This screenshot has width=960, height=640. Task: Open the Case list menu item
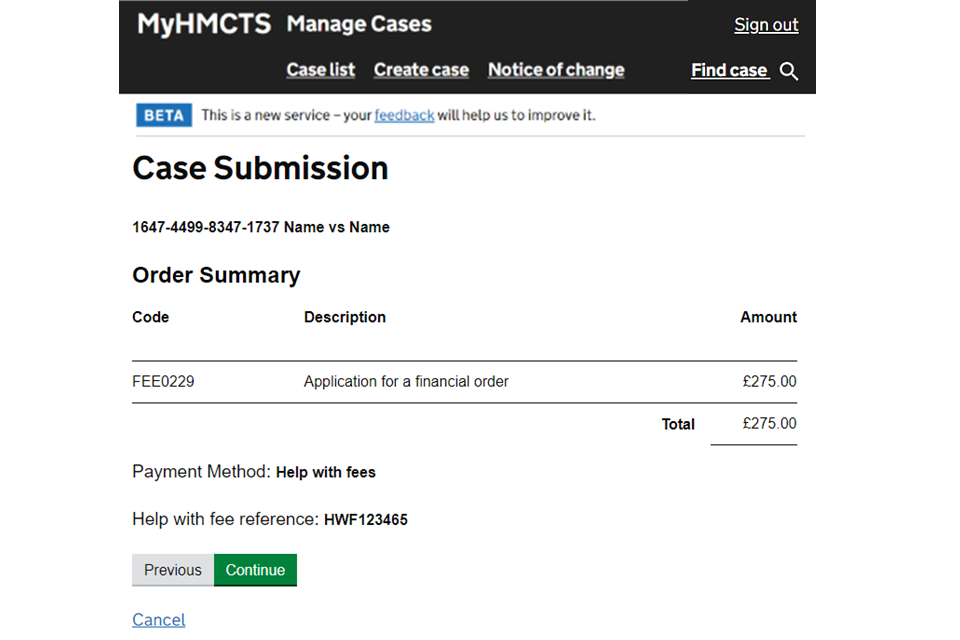pyautogui.click(x=320, y=70)
